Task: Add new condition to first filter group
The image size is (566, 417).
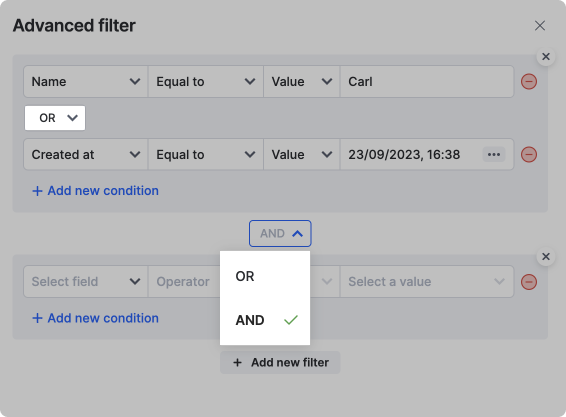Action: (x=96, y=191)
